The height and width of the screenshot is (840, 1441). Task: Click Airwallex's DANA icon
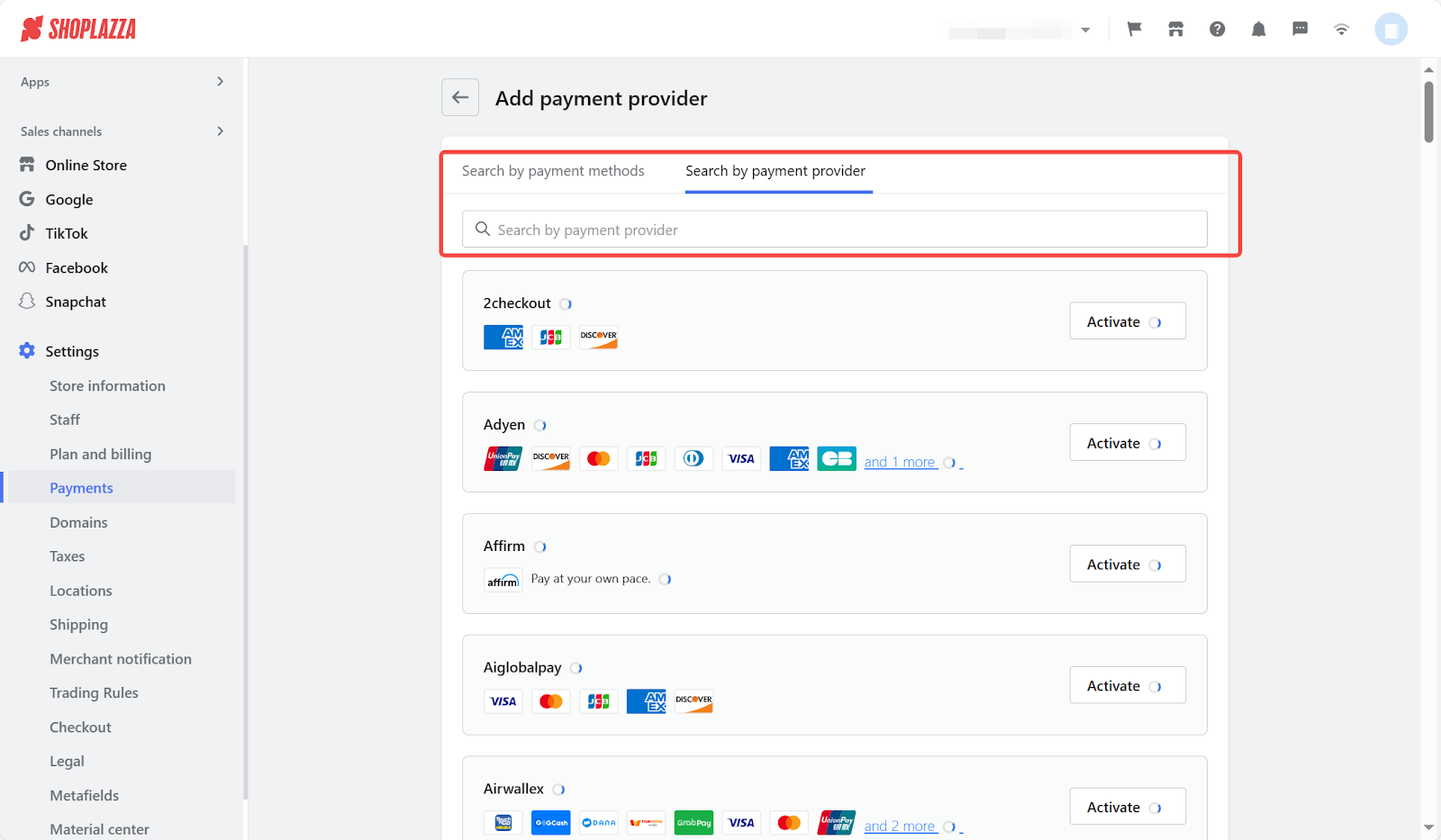pyautogui.click(x=599, y=823)
